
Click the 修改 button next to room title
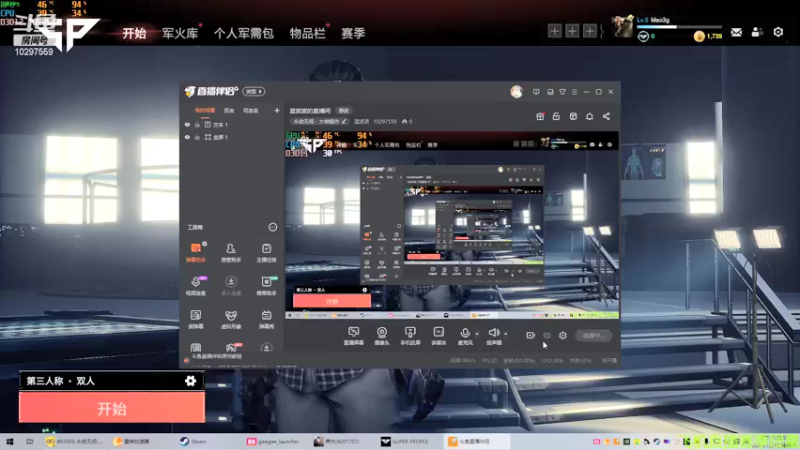point(344,111)
